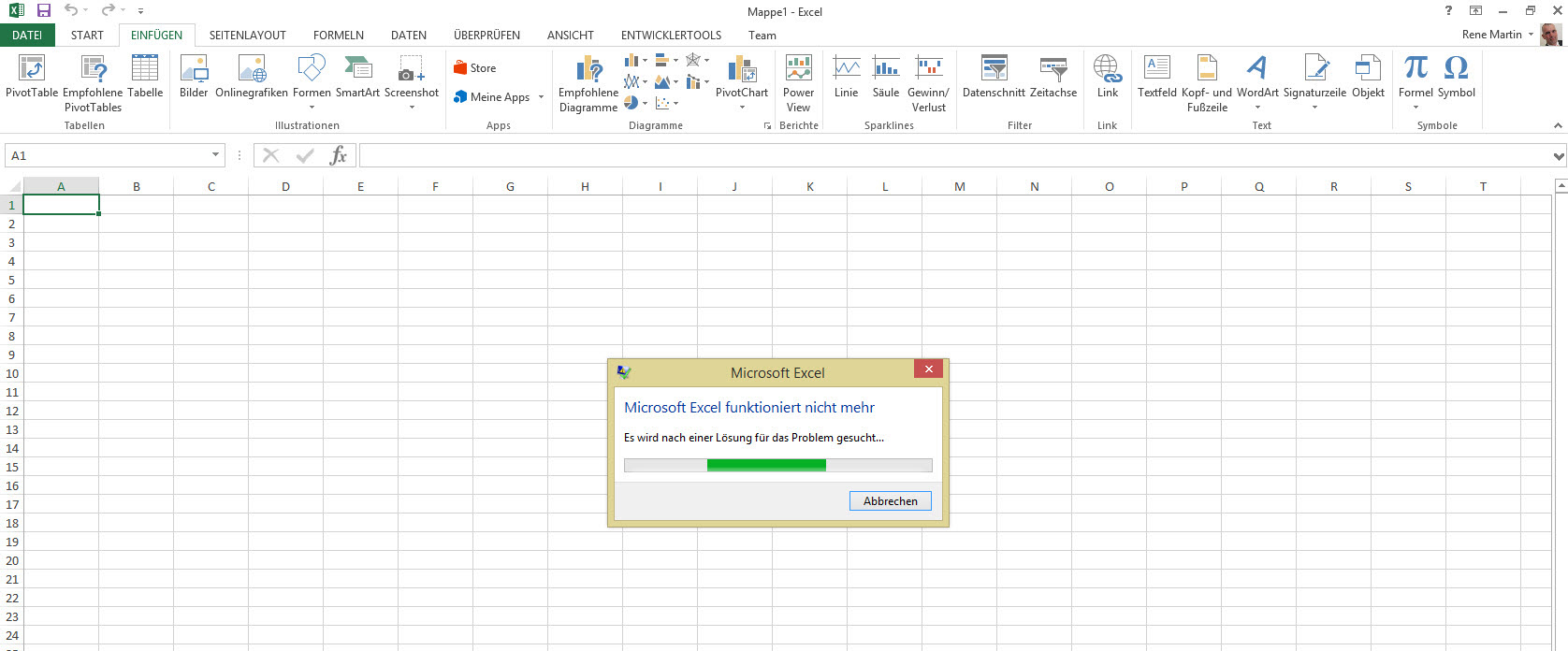Viewport: 1568px width, 651px height.
Task: Save the workbook from quick access
Action: (44, 11)
